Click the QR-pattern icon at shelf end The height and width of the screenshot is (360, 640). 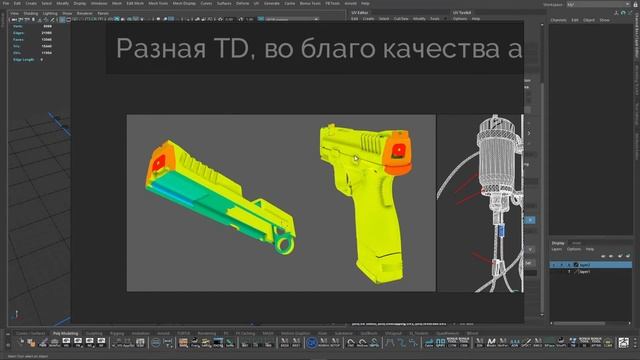click(x=623, y=343)
